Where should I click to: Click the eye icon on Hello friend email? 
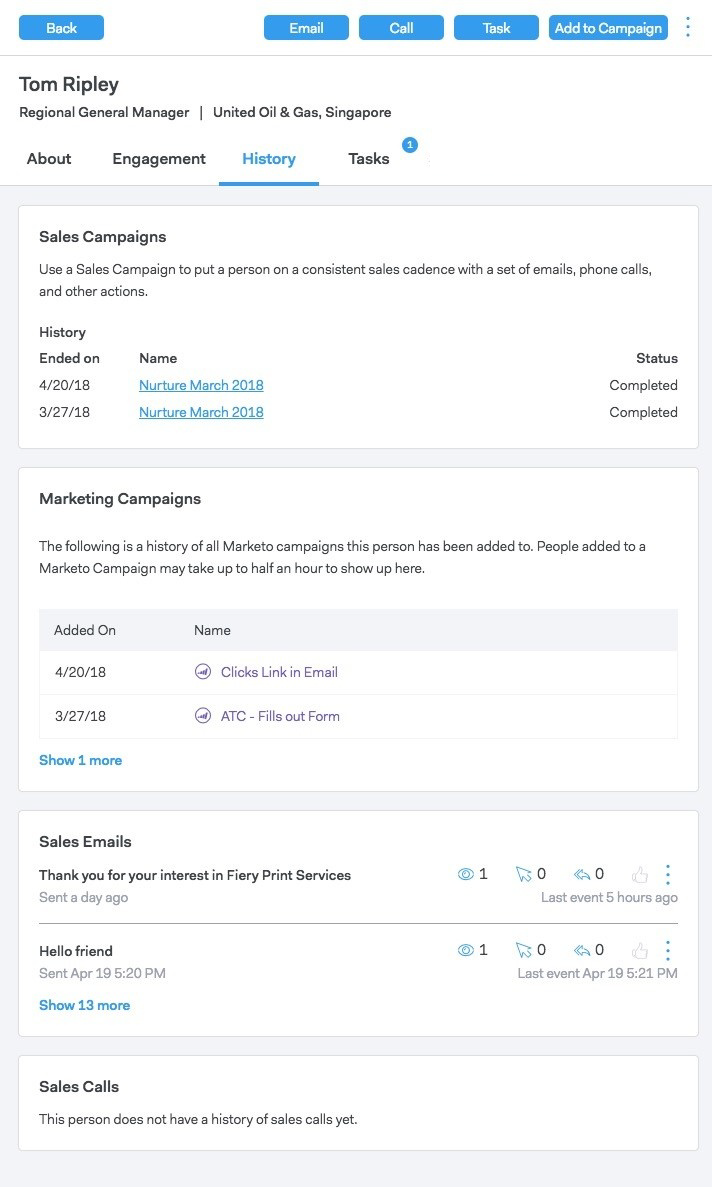(465, 950)
